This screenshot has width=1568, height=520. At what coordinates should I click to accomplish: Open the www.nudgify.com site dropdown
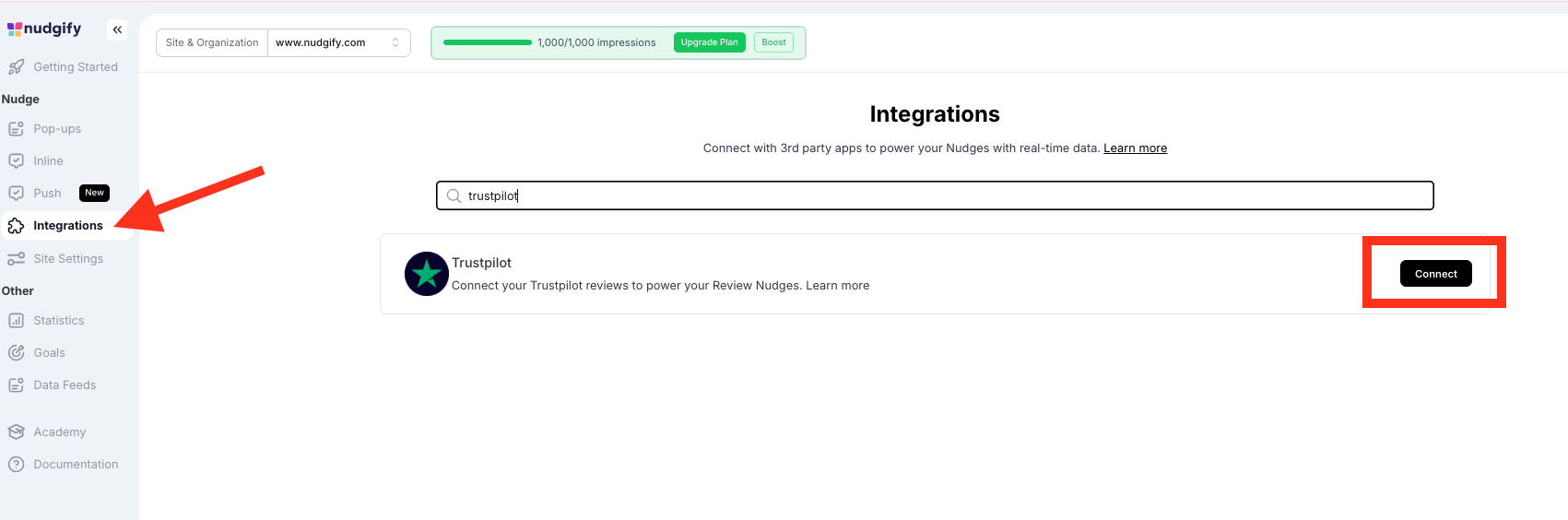click(x=338, y=42)
